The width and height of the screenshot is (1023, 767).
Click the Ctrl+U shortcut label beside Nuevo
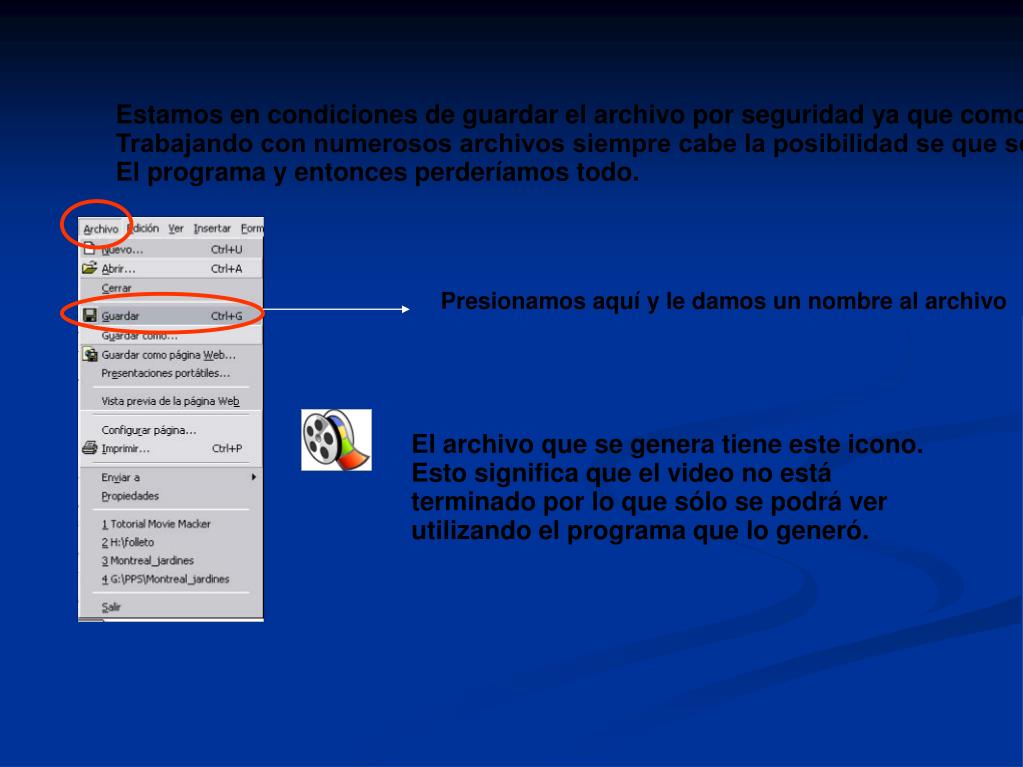click(226, 249)
